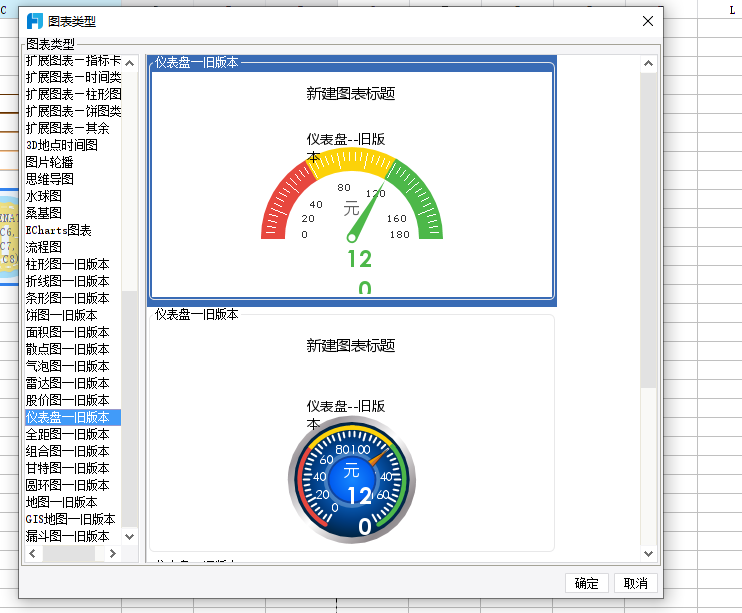Click chart type list scroll-left arrow

(x=33, y=553)
